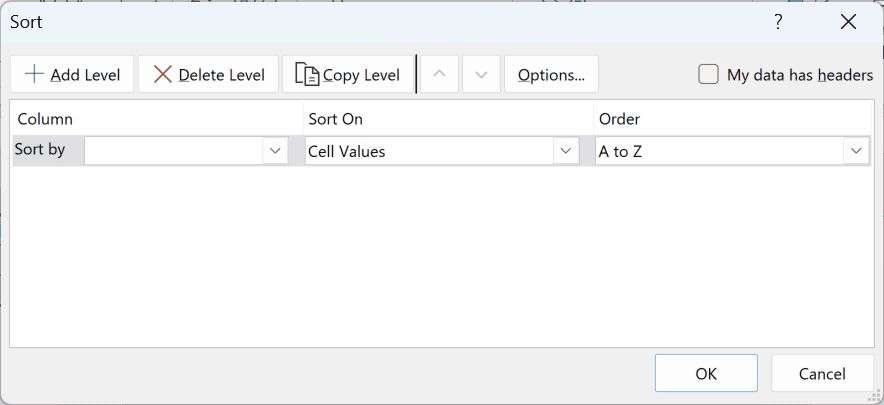
Task: Open the Sort On Cell Values dropdown
Action: 566,151
